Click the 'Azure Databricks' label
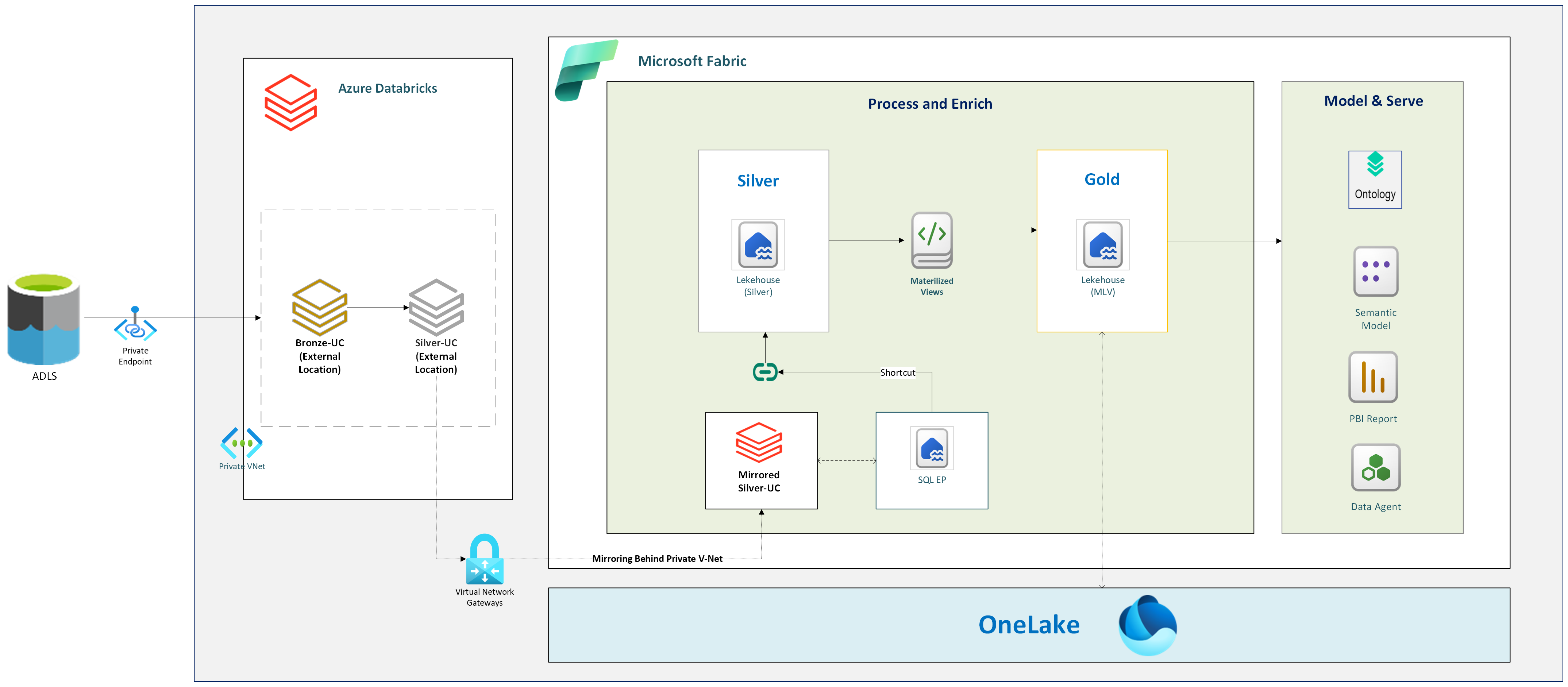This screenshot has width=1568, height=687. point(388,88)
